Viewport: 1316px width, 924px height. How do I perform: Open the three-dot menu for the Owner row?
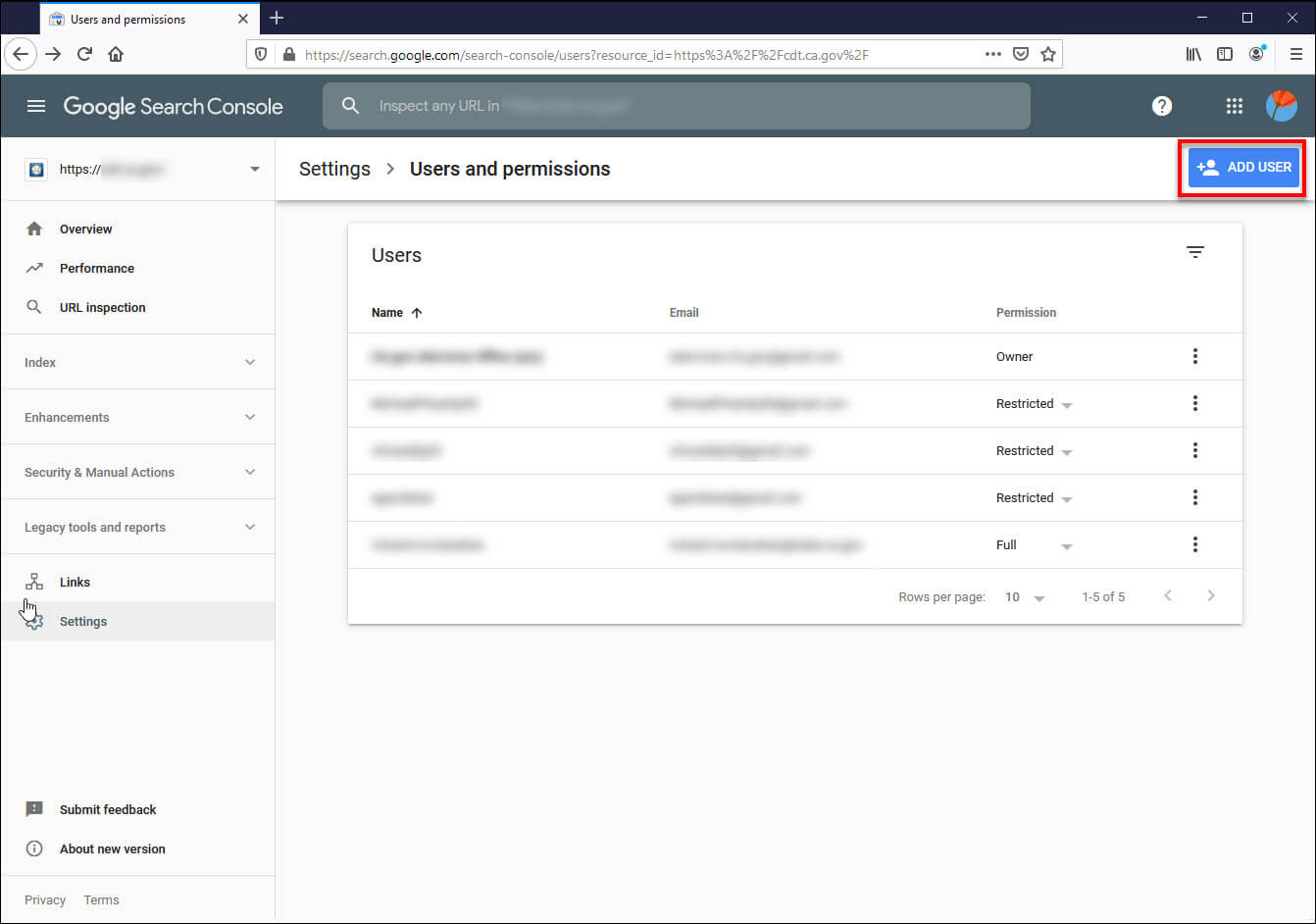click(x=1195, y=356)
